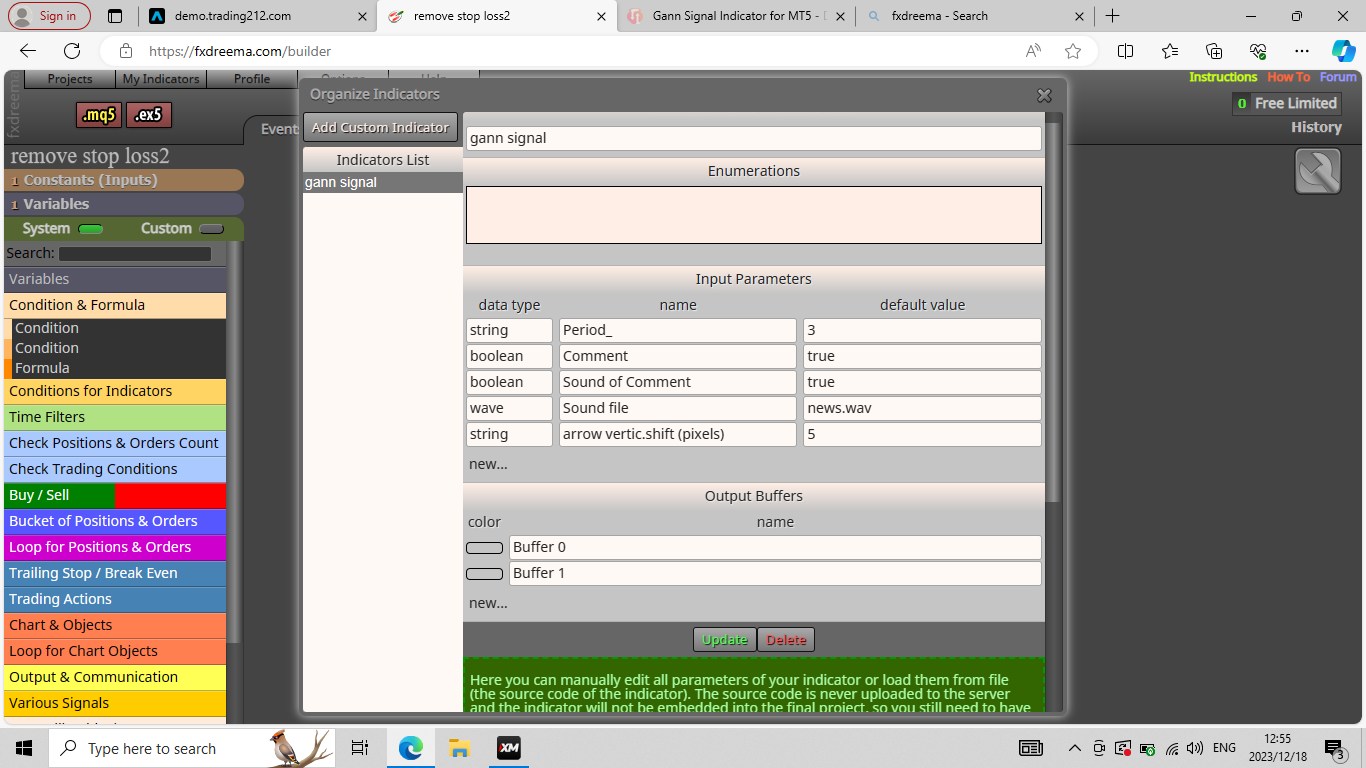Open the read aloud icon in address bar
Image resolution: width=1366 pixels, height=768 pixels.
tap(1033, 51)
